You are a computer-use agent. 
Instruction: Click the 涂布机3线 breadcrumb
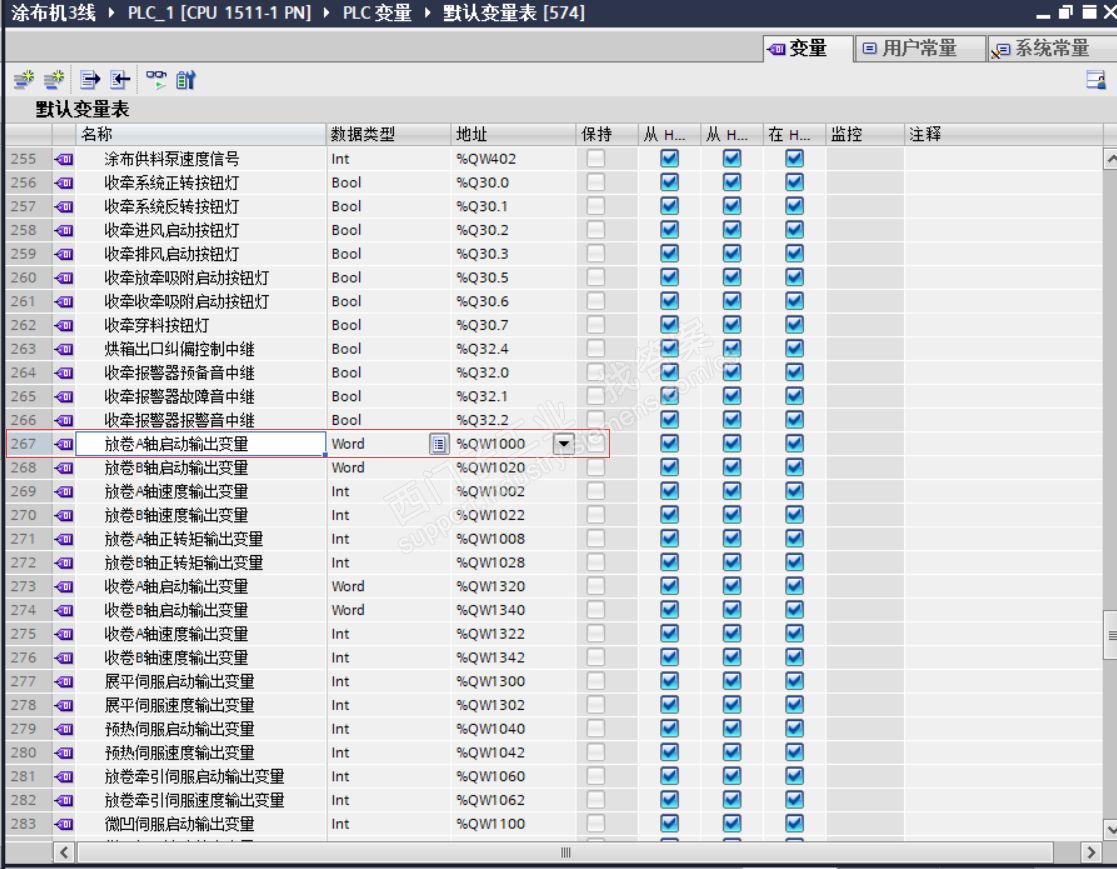click(53, 13)
